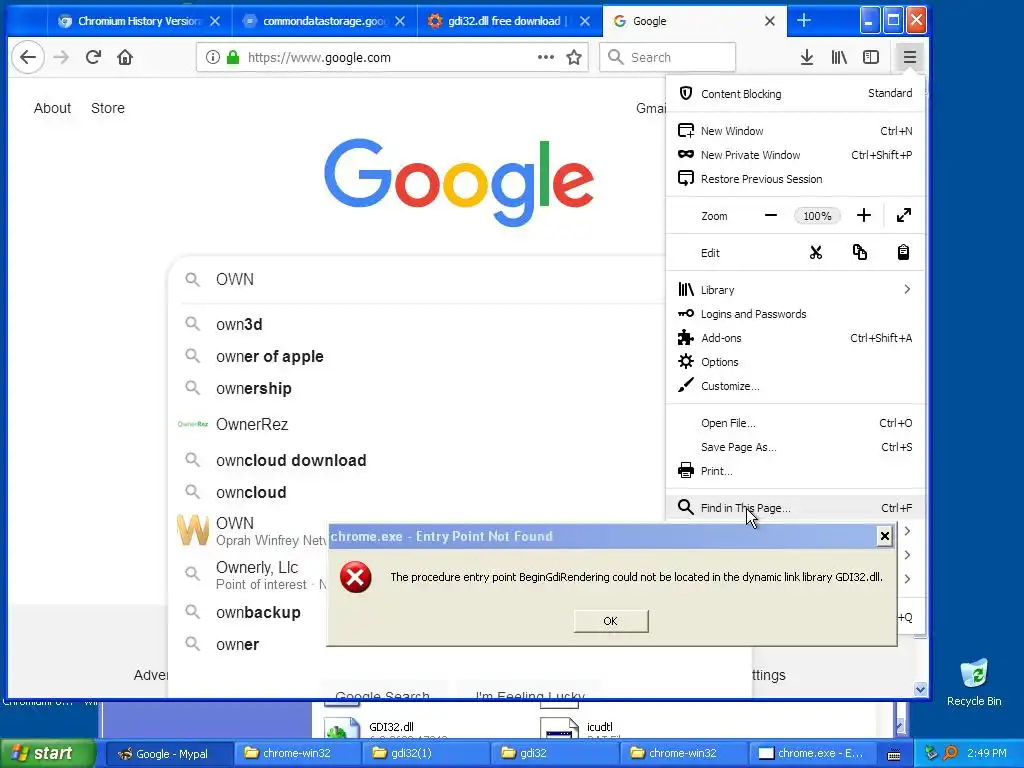
Task: Decrease zoom with the minus button
Action: 771,216
